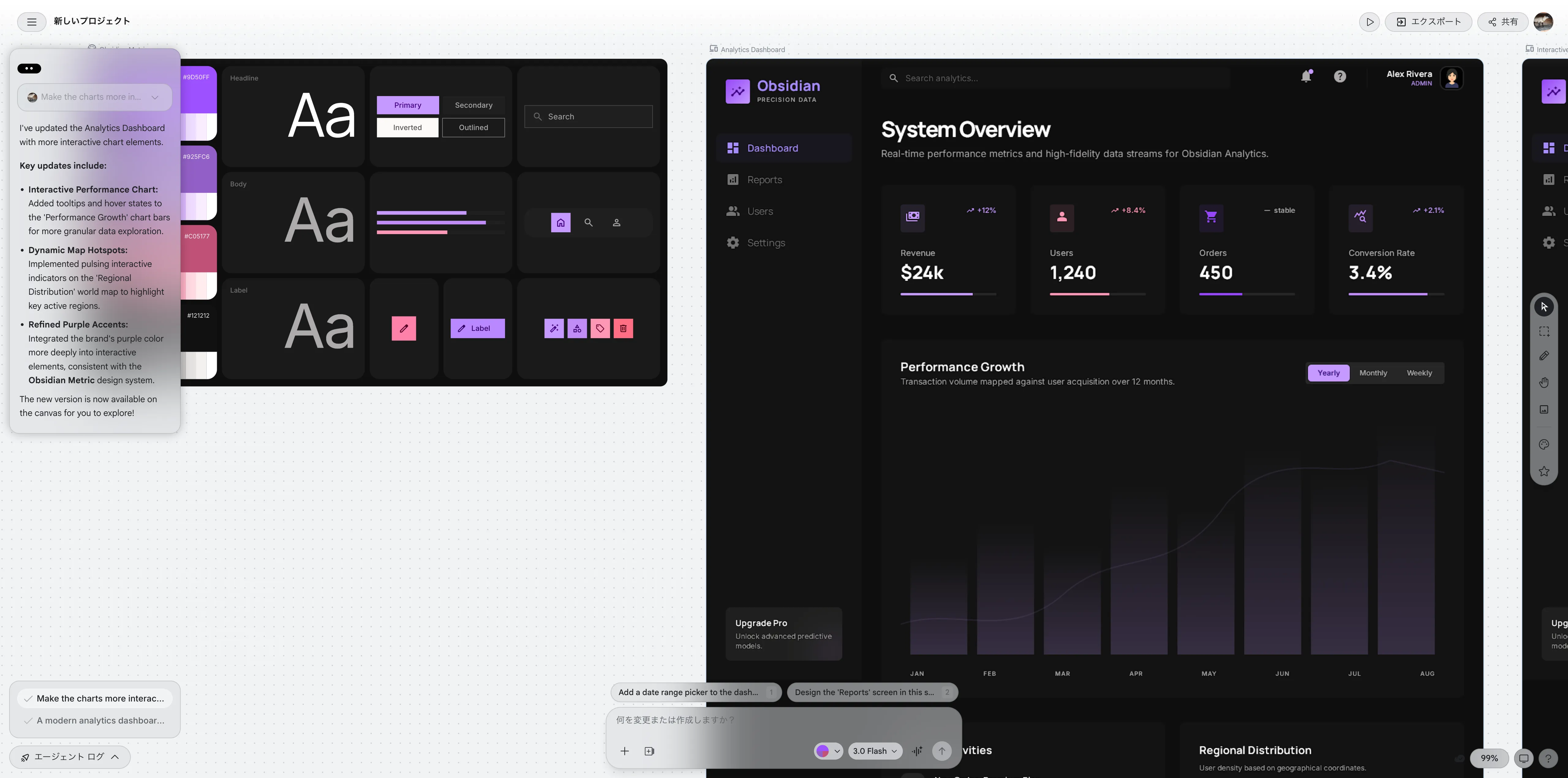Screen dimensions: 1568x778
Task: Select the Yearly chart toggle
Action: [x=1328, y=373]
